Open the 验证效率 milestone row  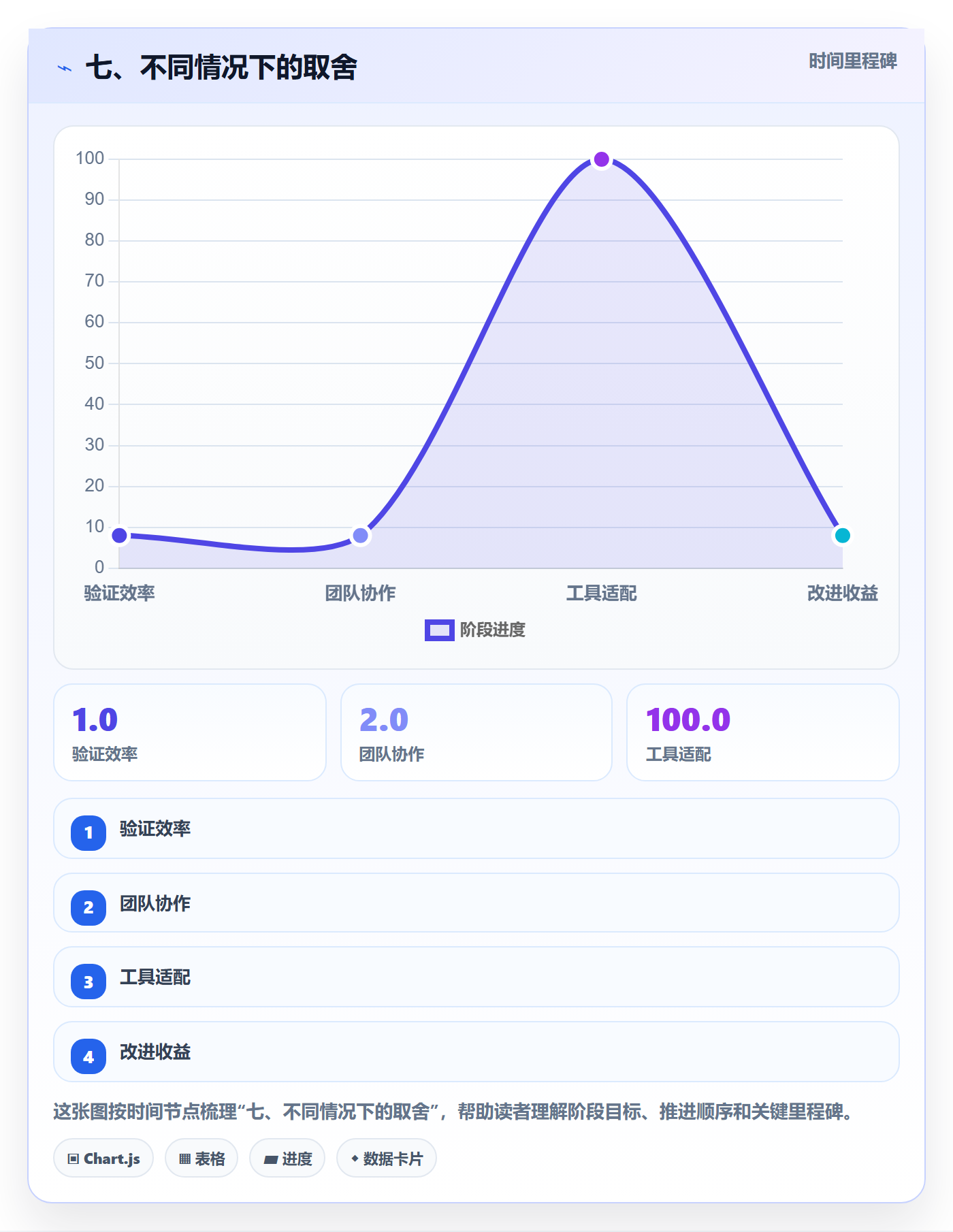pyautogui.click(x=476, y=828)
